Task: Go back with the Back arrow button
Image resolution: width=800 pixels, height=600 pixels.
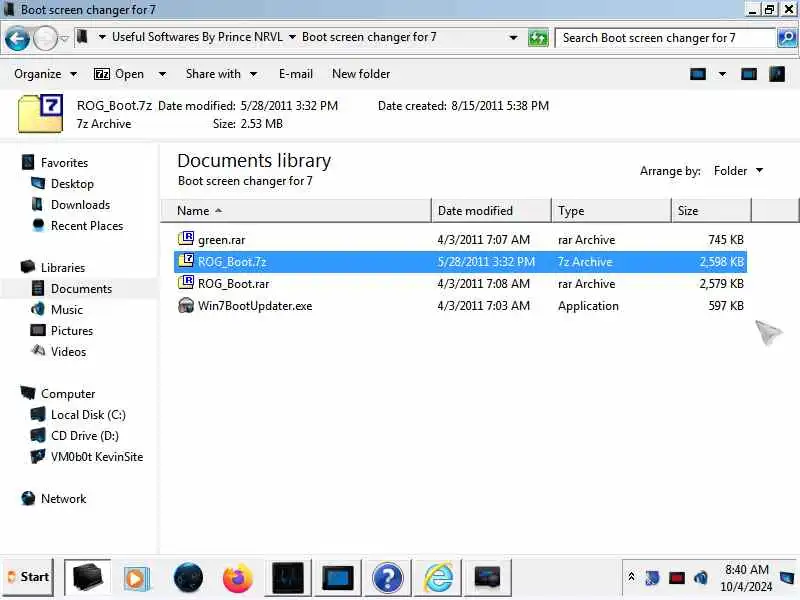Action: 17,39
